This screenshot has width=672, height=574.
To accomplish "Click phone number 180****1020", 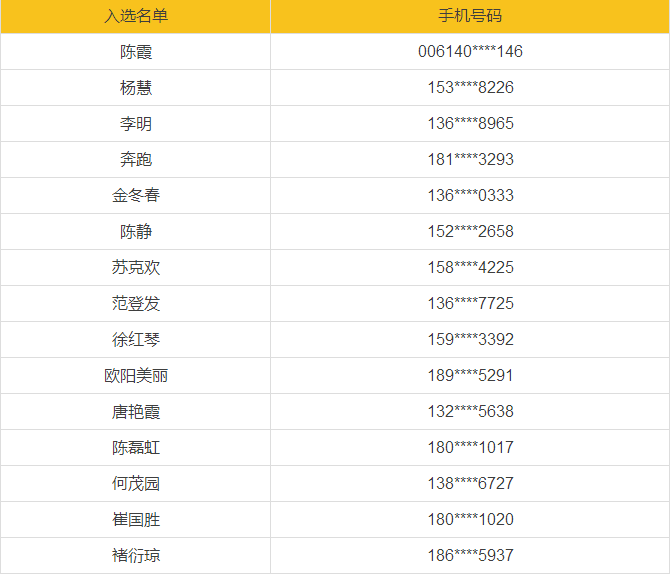I will coord(470,519).
